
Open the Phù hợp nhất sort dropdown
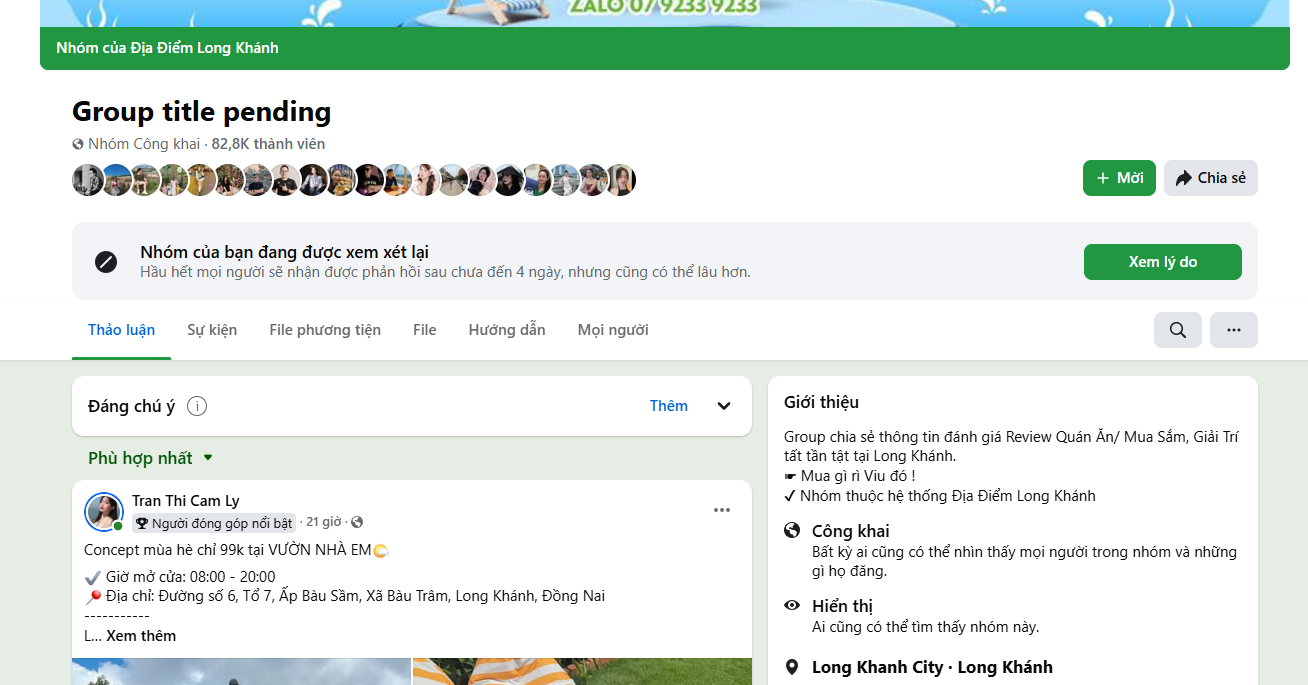(x=150, y=457)
